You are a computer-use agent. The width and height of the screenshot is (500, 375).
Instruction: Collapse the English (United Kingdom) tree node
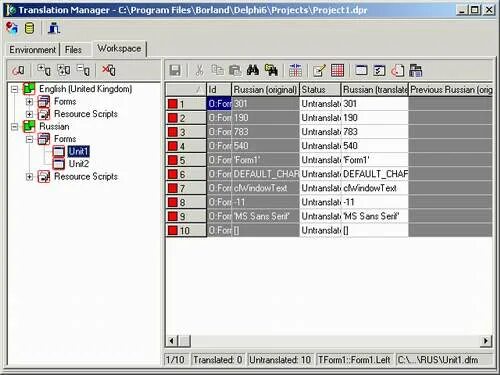pyautogui.click(x=15, y=89)
